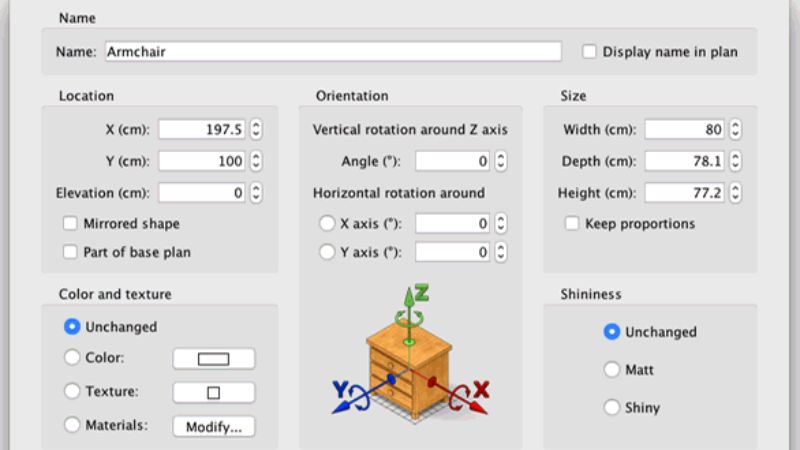800x450 pixels.
Task: Adjust the Y axis angle stepper
Action: (x=501, y=252)
